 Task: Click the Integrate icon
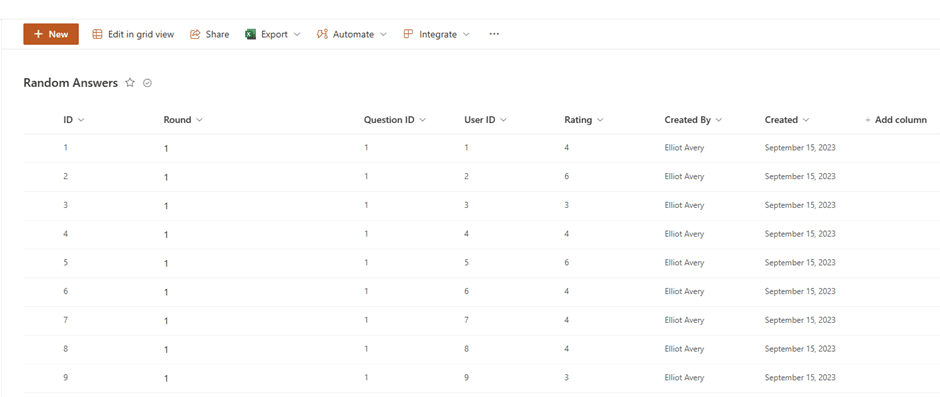click(x=408, y=34)
